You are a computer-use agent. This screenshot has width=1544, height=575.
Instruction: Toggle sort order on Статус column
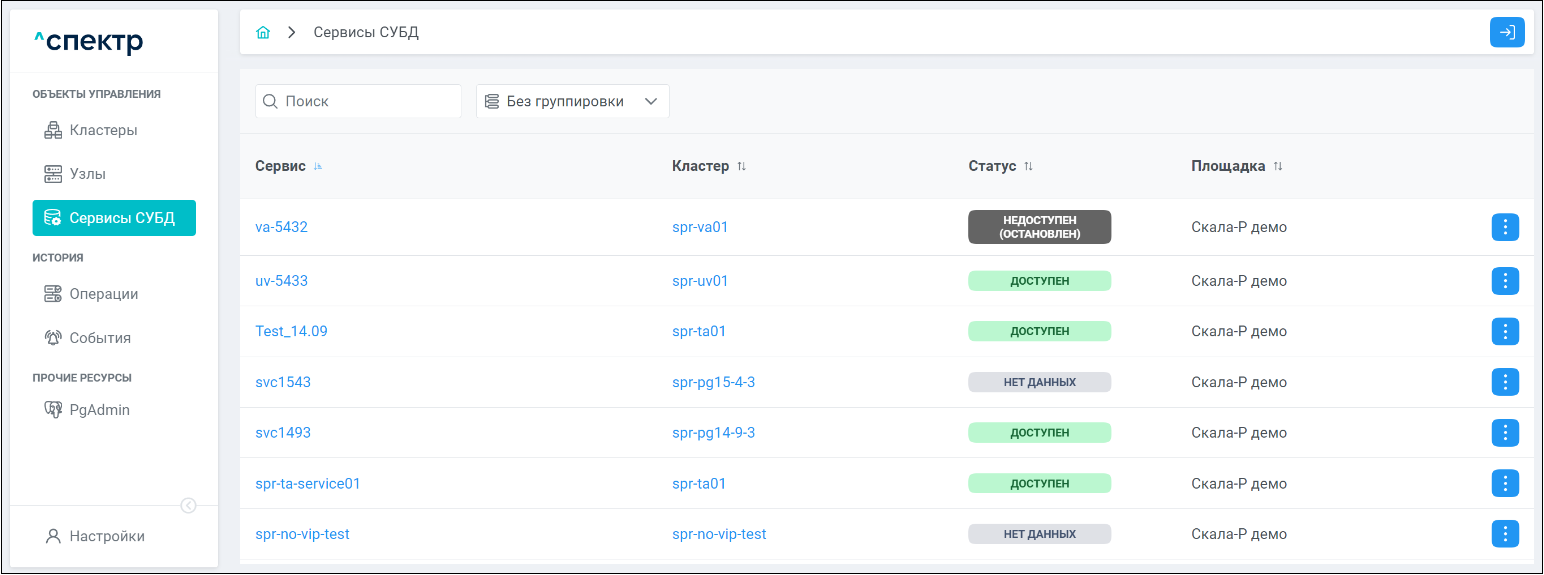click(1028, 167)
